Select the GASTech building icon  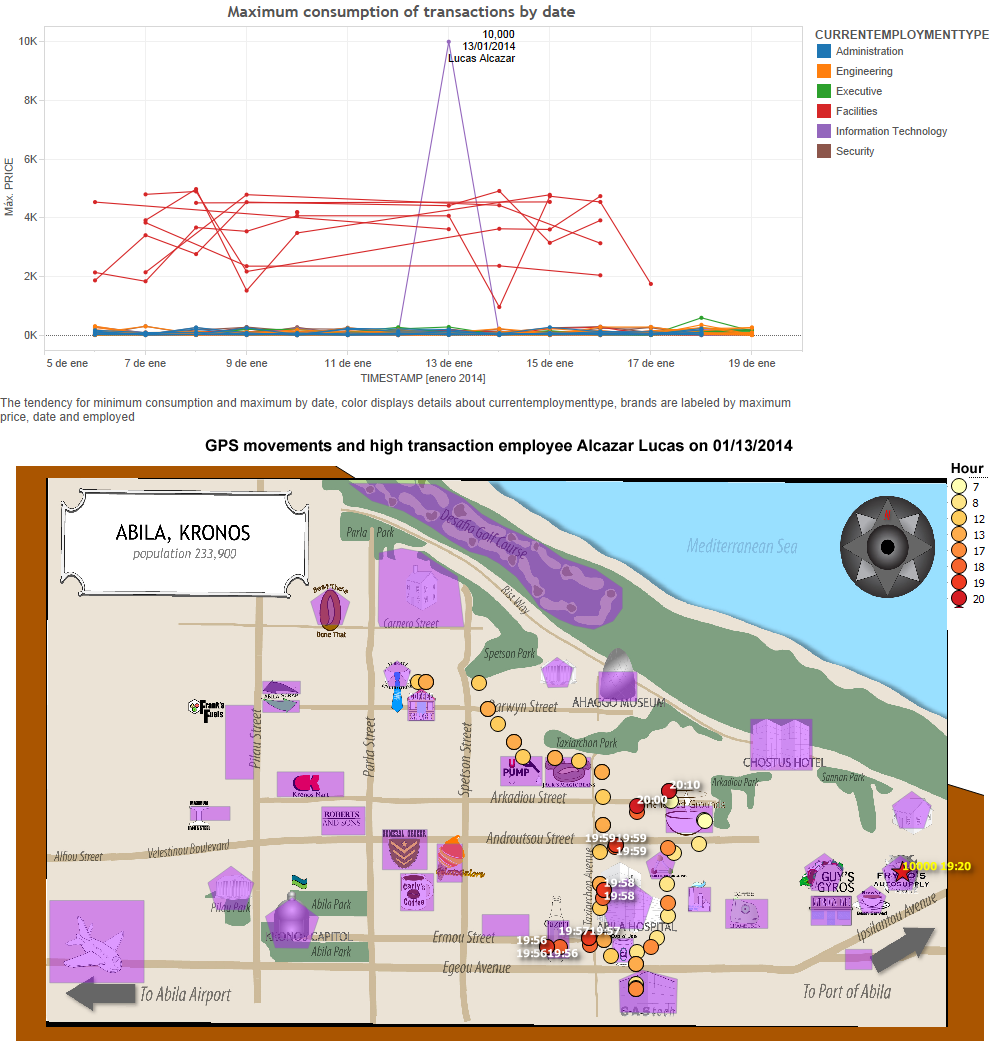coord(648,995)
